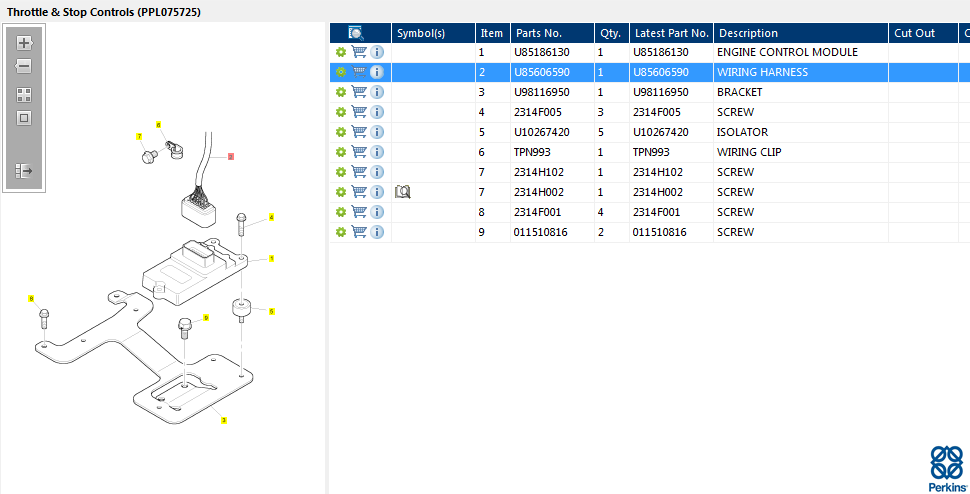Screen dimensions: 970x494
Task: Add WIRING CLIP TPN993 to cart
Action: point(359,151)
